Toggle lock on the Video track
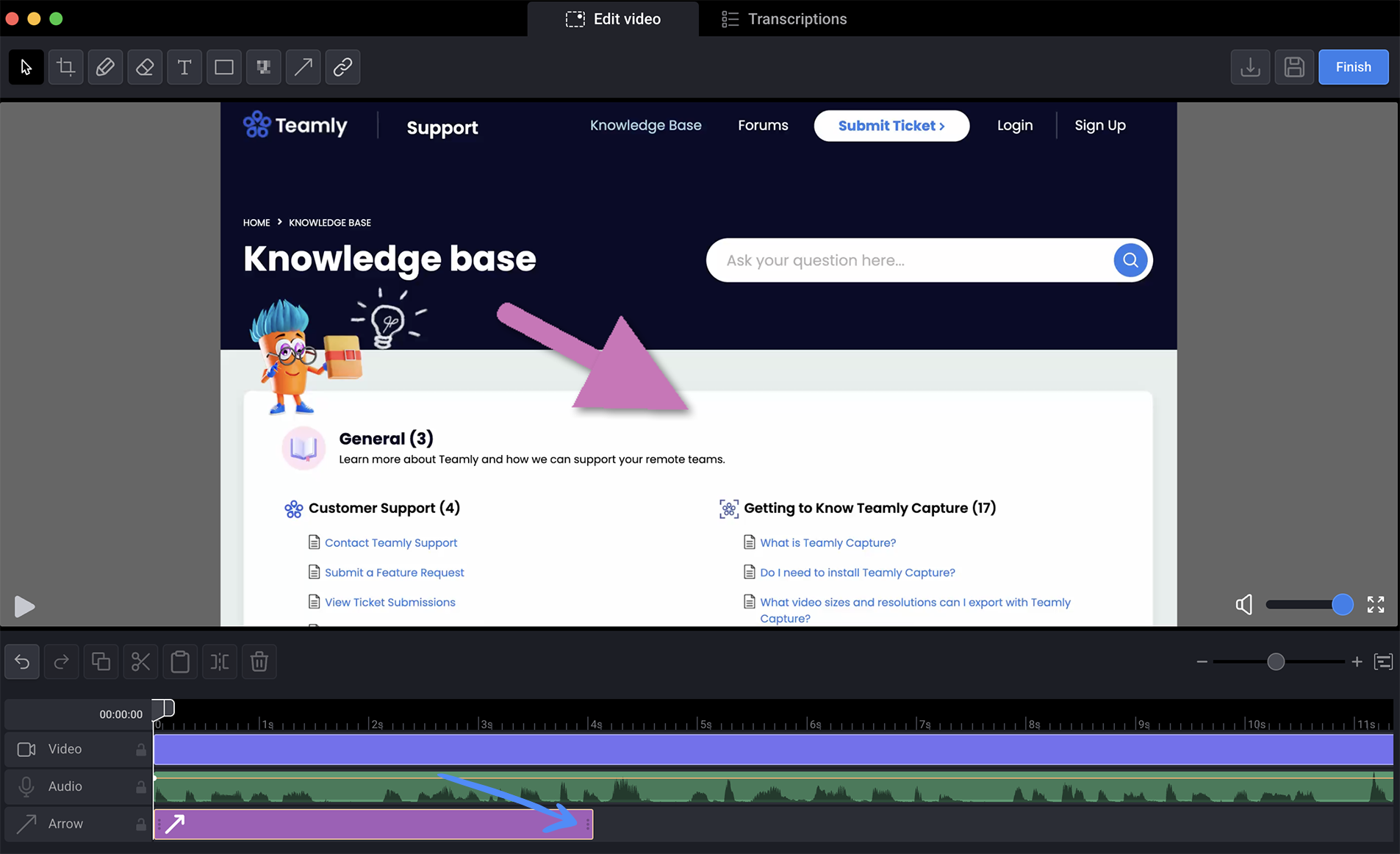Image resolution: width=1400 pixels, height=854 pixels. 140,750
